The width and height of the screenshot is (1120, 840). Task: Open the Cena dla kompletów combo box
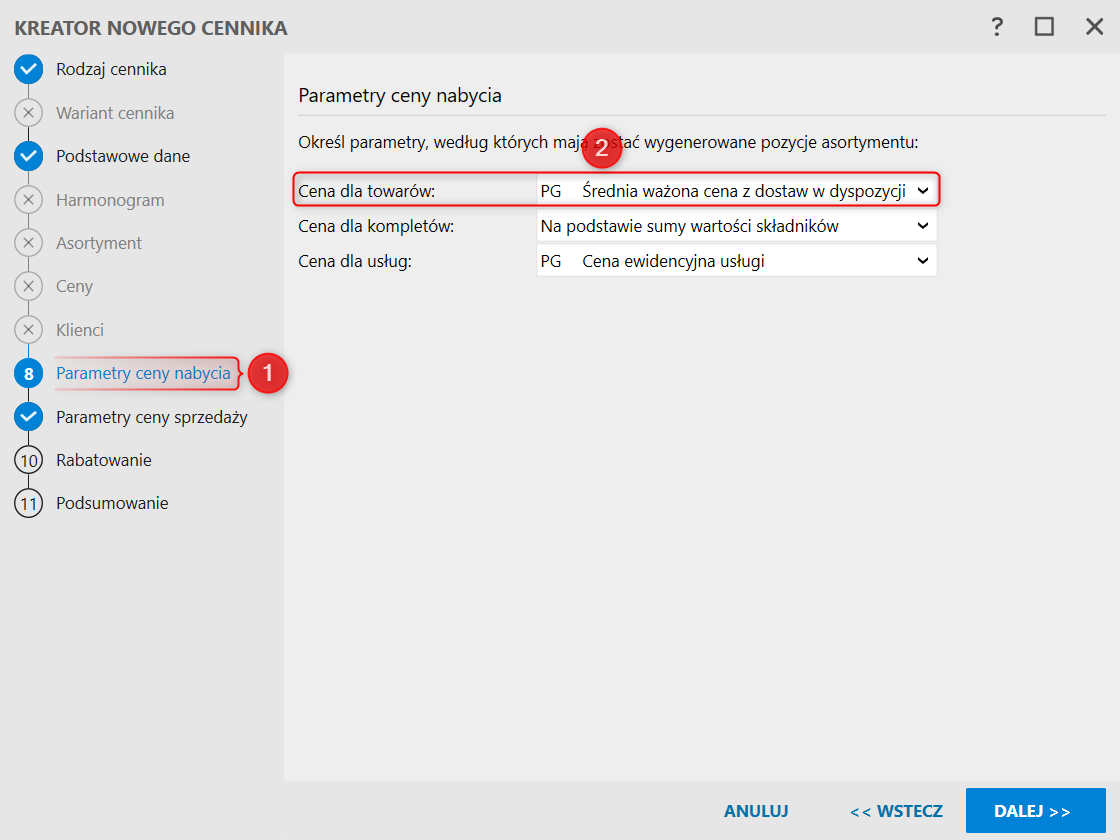click(737, 226)
